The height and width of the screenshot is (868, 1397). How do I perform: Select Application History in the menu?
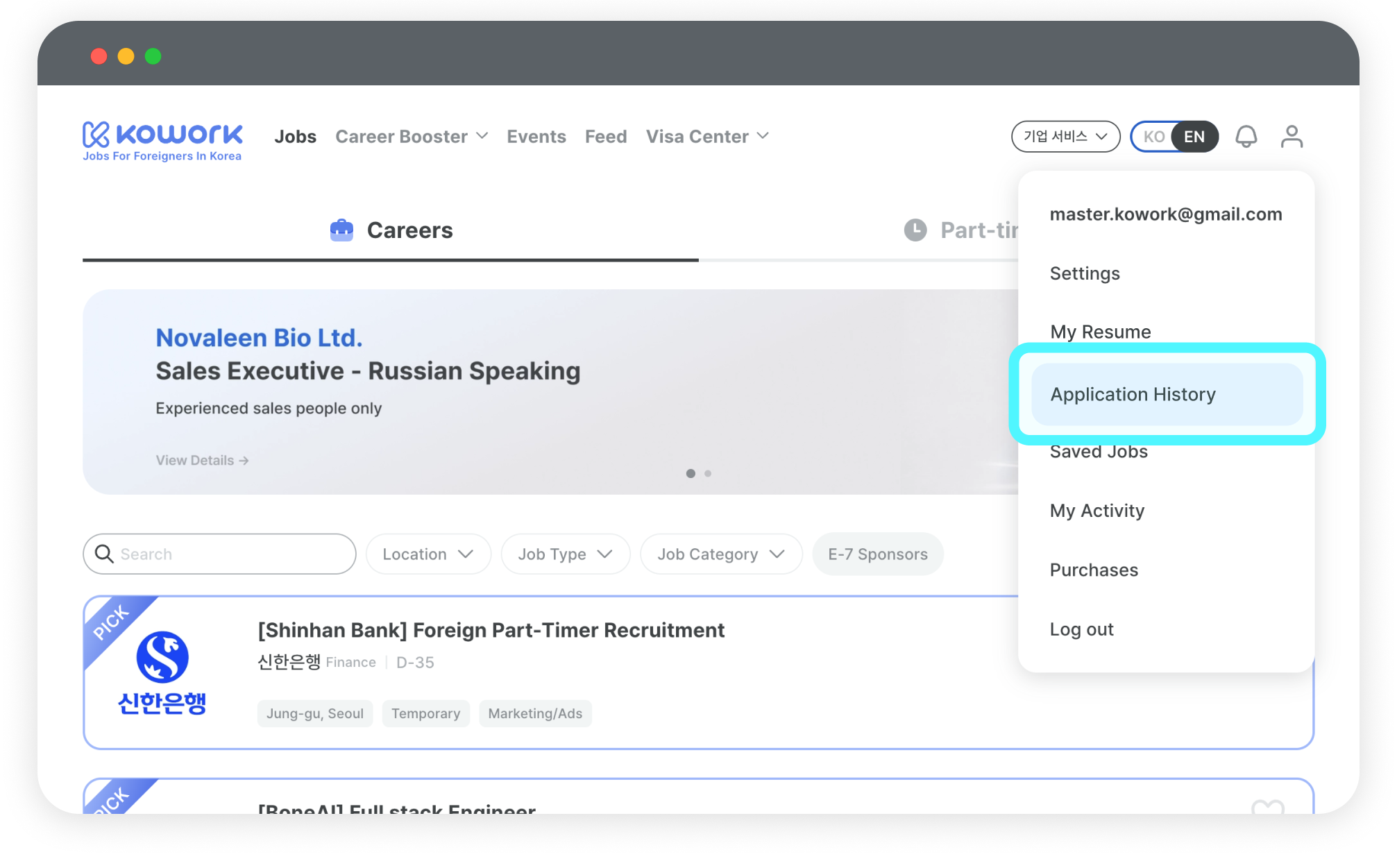click(1167, 394)
